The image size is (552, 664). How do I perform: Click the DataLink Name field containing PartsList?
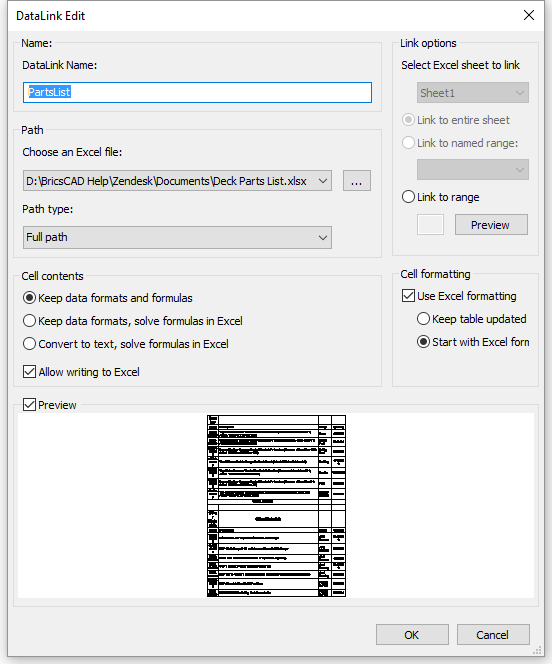197,92
